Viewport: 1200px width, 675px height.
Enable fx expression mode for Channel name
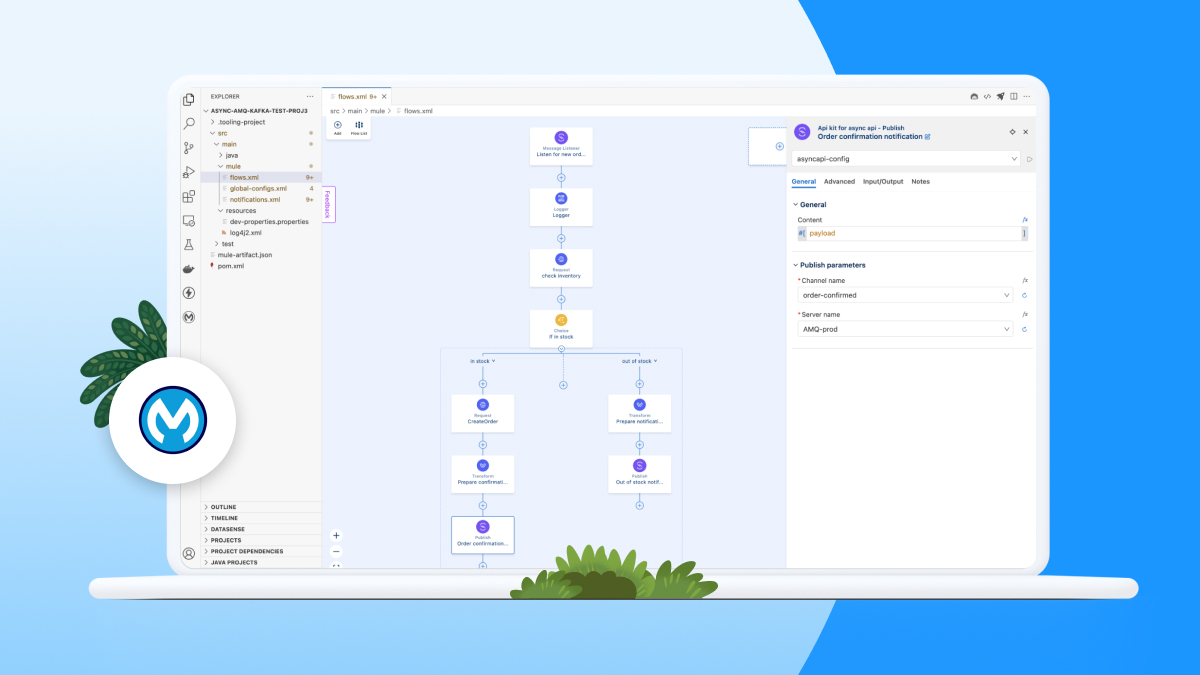click(x=1024, y=280)
